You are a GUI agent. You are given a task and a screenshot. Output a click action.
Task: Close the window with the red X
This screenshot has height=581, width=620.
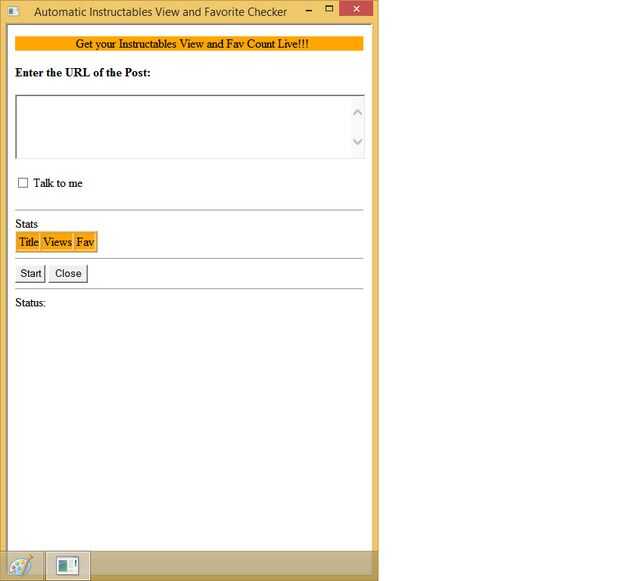click(x=356, y=9)
